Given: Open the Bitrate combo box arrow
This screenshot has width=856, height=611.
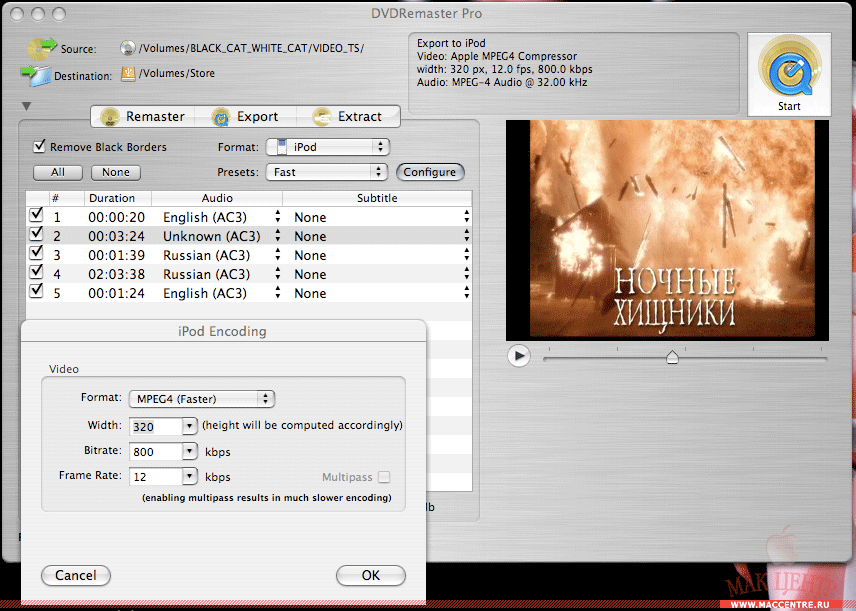Looking at the screenshot, I should click(x=189, y=451).
